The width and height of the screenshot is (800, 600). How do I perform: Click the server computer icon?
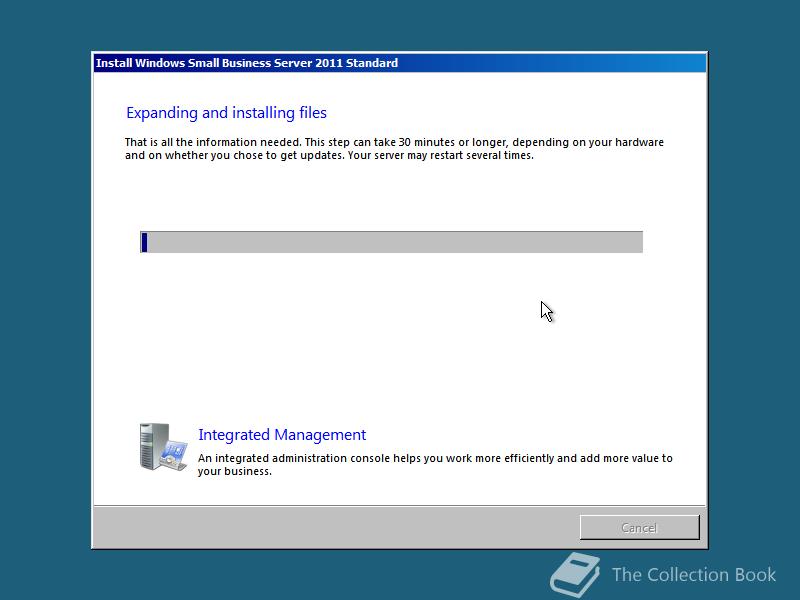(x=163, y=447)
